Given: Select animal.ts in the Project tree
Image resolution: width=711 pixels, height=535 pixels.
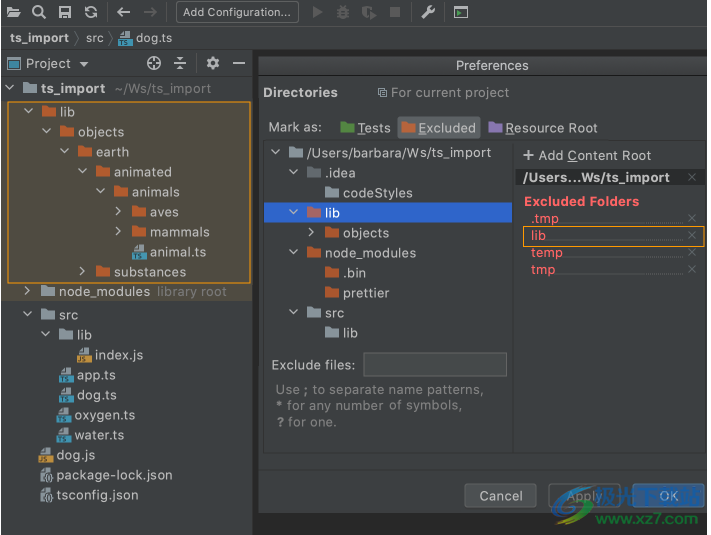Looking at the screenshot, I should click(169, 252).
